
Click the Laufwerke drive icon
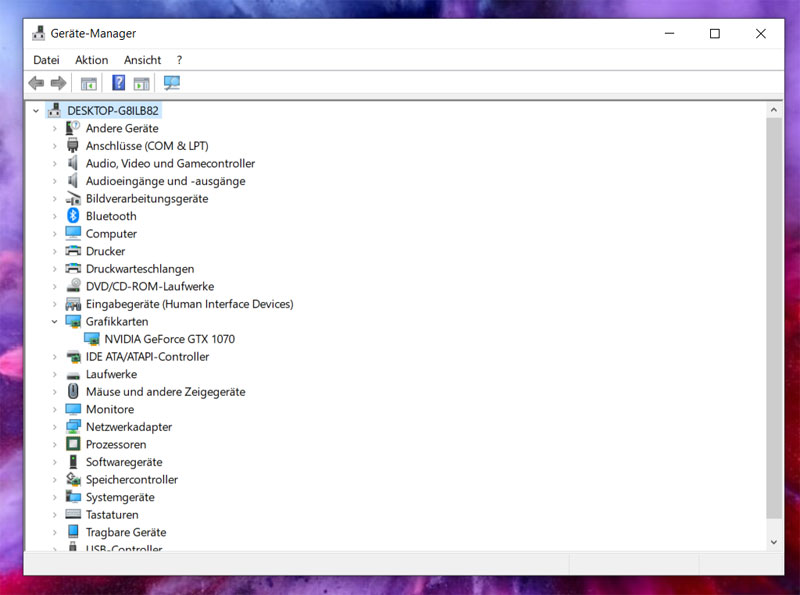point(73,375)
